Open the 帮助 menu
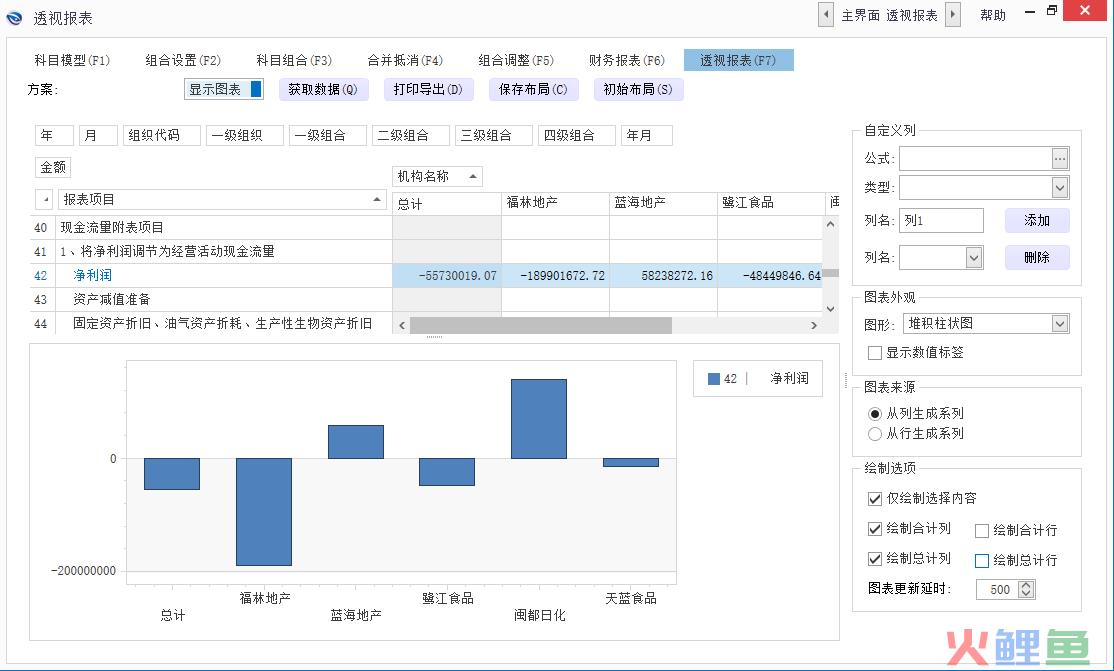The image size is (1114, 671). (x=993, y=16)
